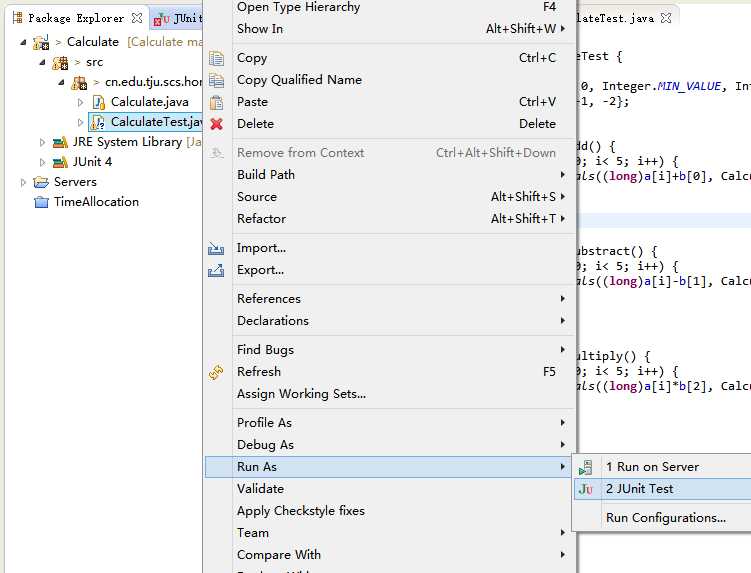This screenshot has height=573, width=751.
Task: Click the Copy Qualified Name icon
Action: coord(216,80)
